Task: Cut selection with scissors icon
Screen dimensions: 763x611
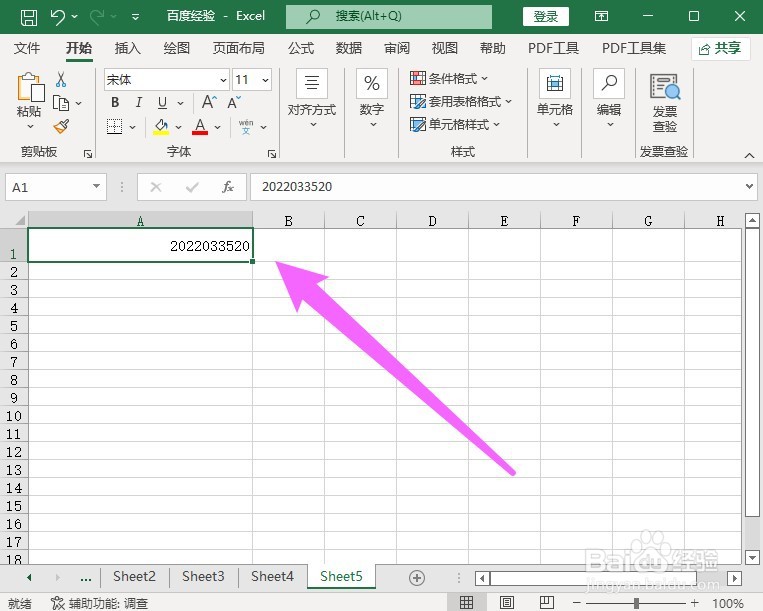Action: 61,79
